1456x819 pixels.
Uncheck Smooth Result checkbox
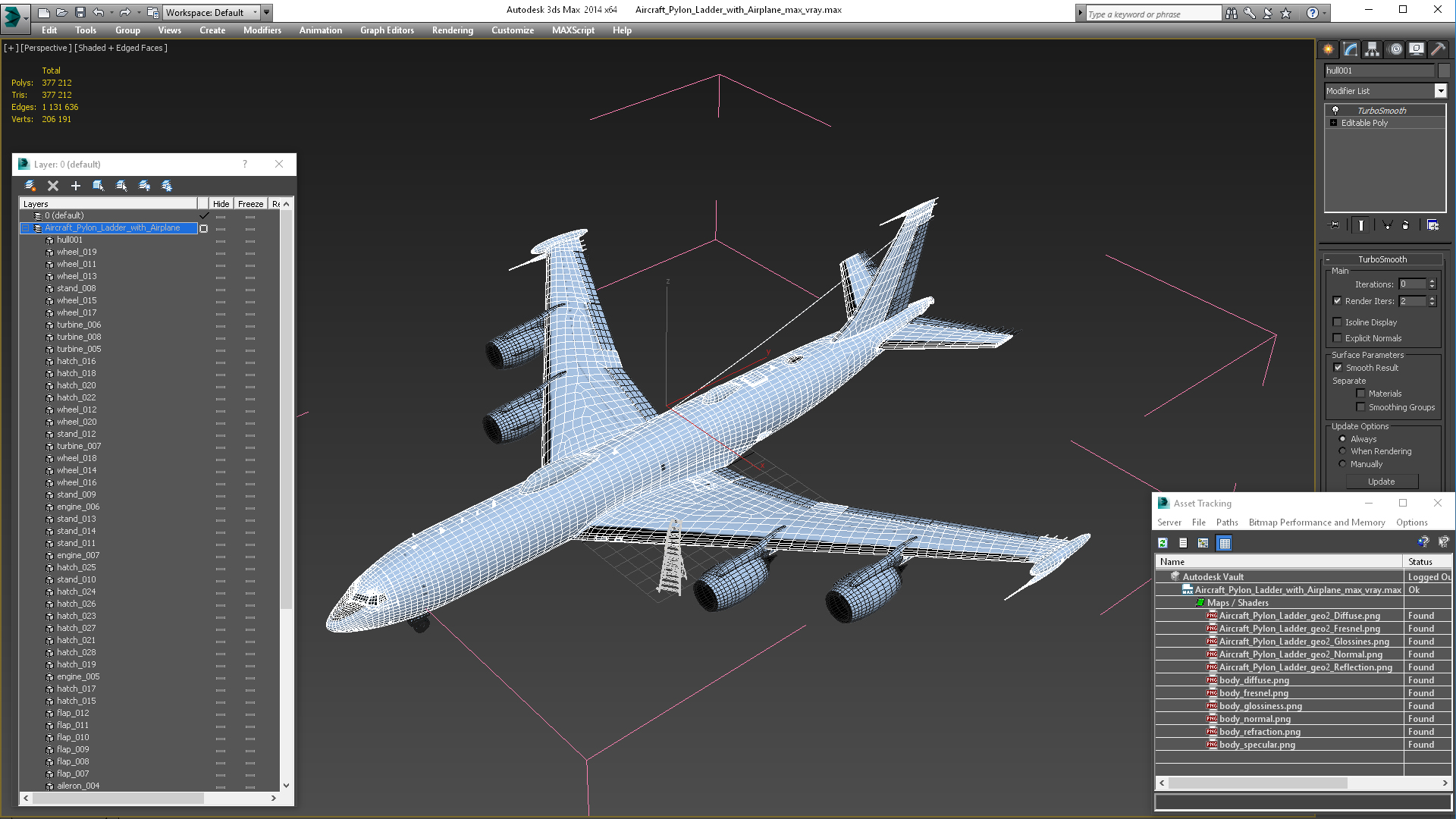[x=1338, y=368]
